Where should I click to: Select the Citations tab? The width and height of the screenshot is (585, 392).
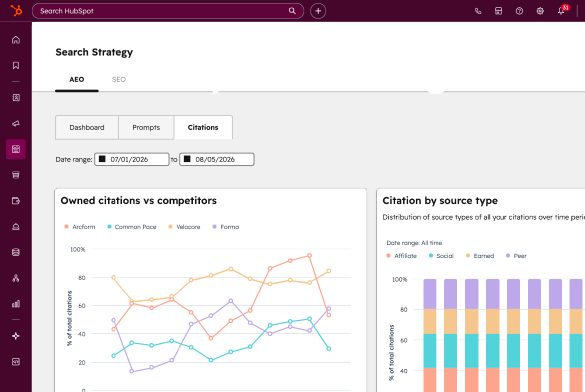coord(203,128)
